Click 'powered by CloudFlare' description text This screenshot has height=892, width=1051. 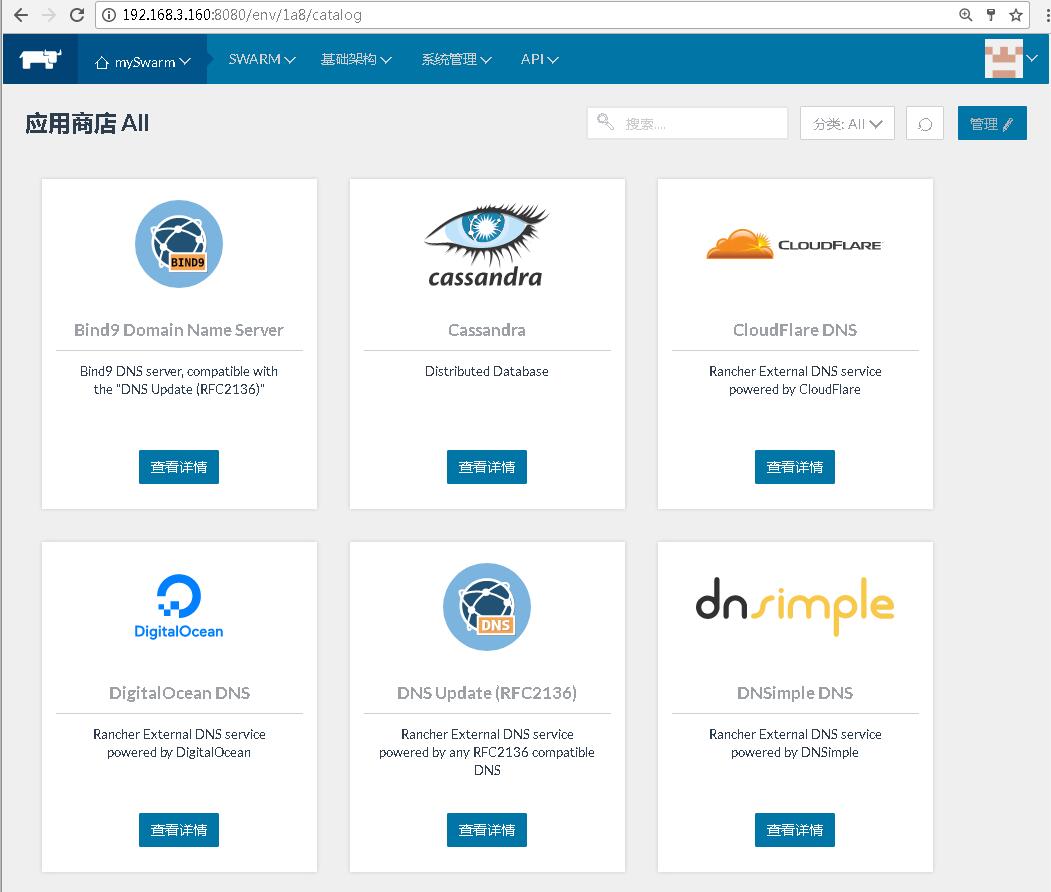tap(795, 389)
